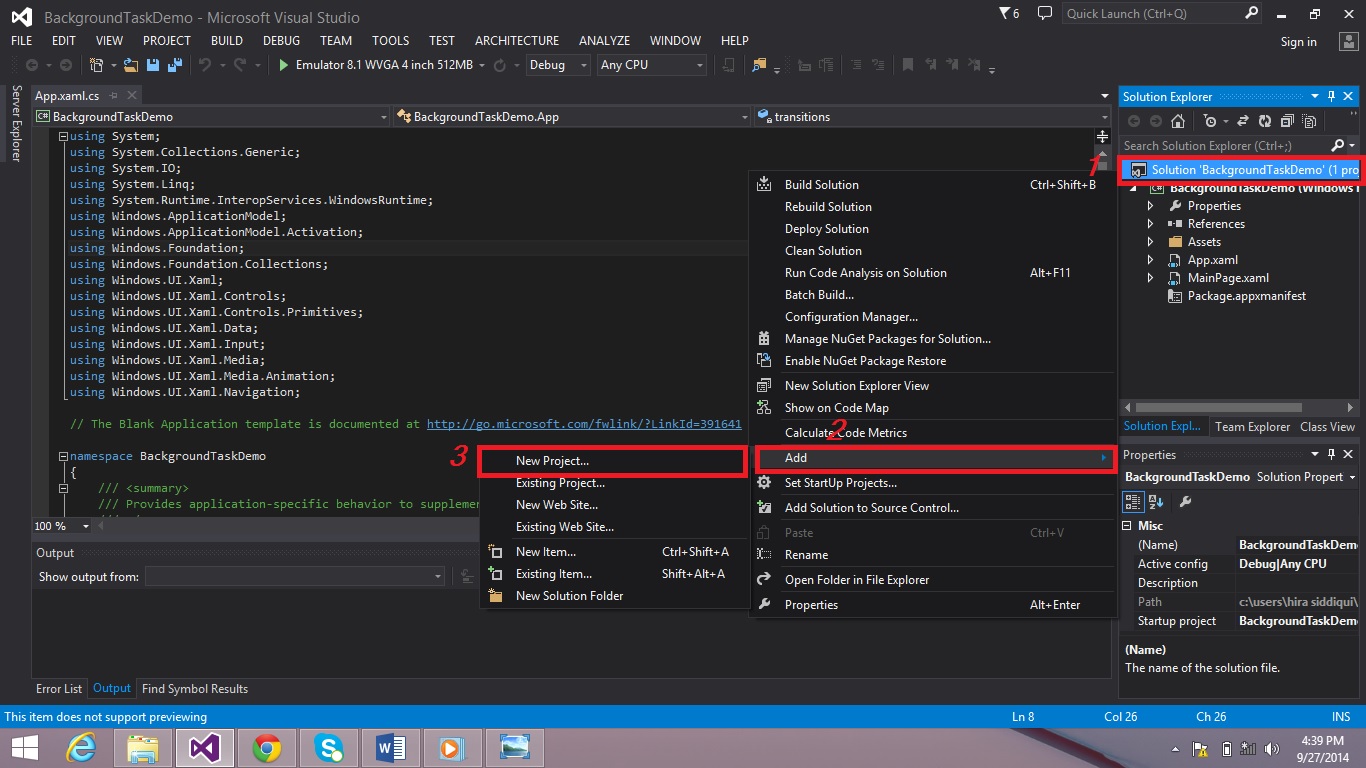This screenshot has width=1366, height=768.
Task: Open File Explorer from the taskbar
Action: [144, 747]
